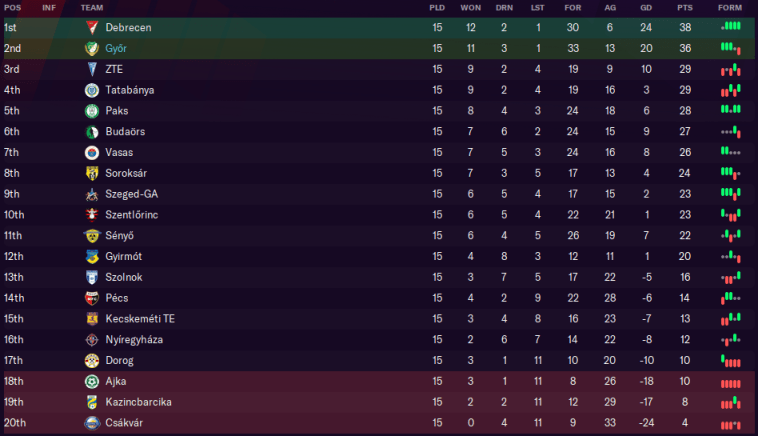
Task: Click Debrecen's recent form bars
Action: tap(730, 27)
